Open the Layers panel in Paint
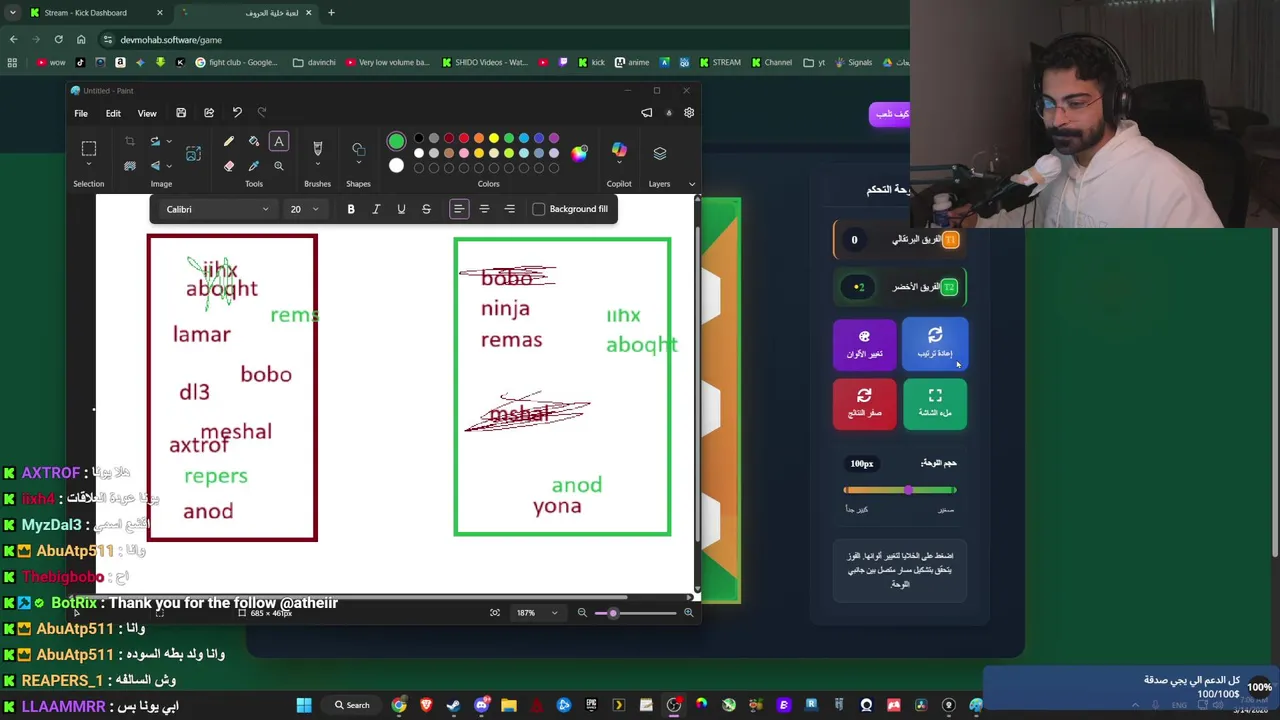This screenshot has width=1280, height=720. 659,153
